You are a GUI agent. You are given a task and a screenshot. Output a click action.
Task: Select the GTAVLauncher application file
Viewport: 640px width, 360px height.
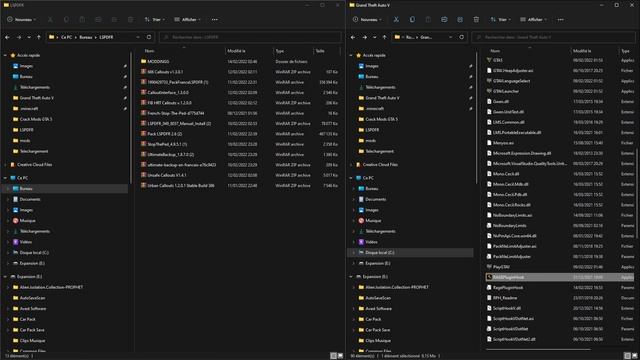pos(506,91)
